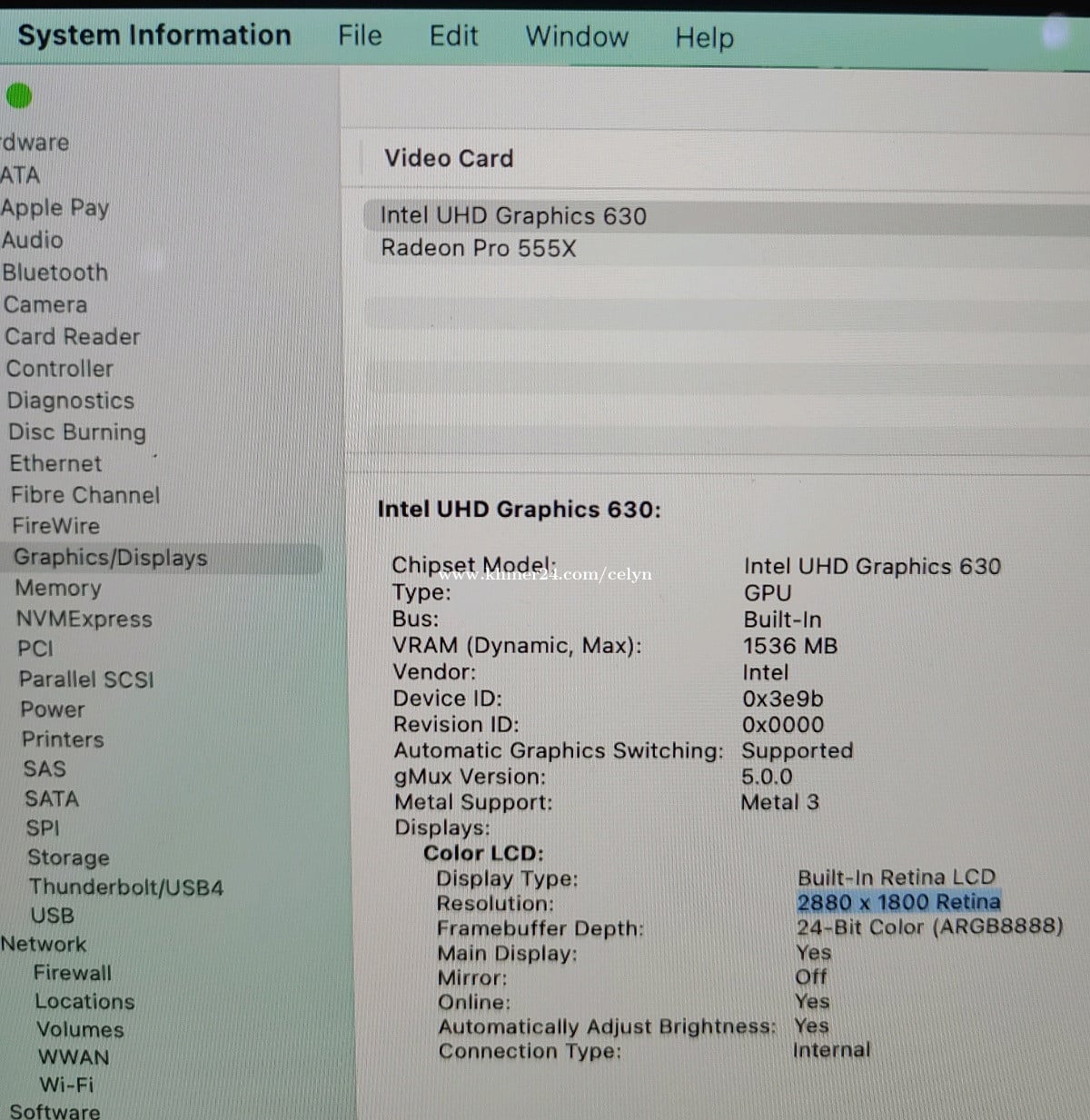Select Intel UHD Graphics 630 row
Image resolution: width=1090 pixels, height=1120 pixels.
click(x=513, y=216)
